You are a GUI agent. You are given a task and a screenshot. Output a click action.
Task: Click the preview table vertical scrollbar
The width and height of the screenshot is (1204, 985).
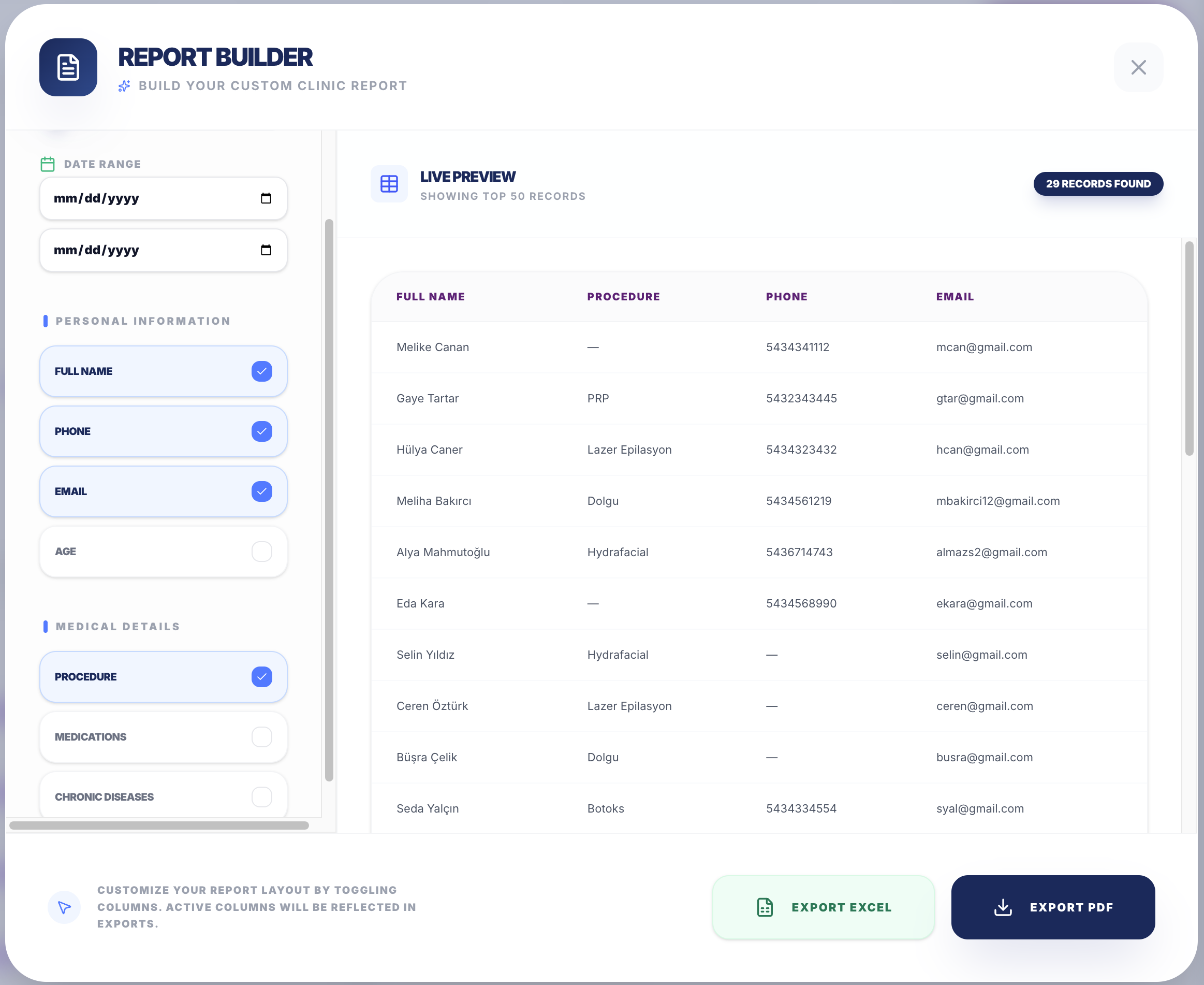(x=1188, y=348)
